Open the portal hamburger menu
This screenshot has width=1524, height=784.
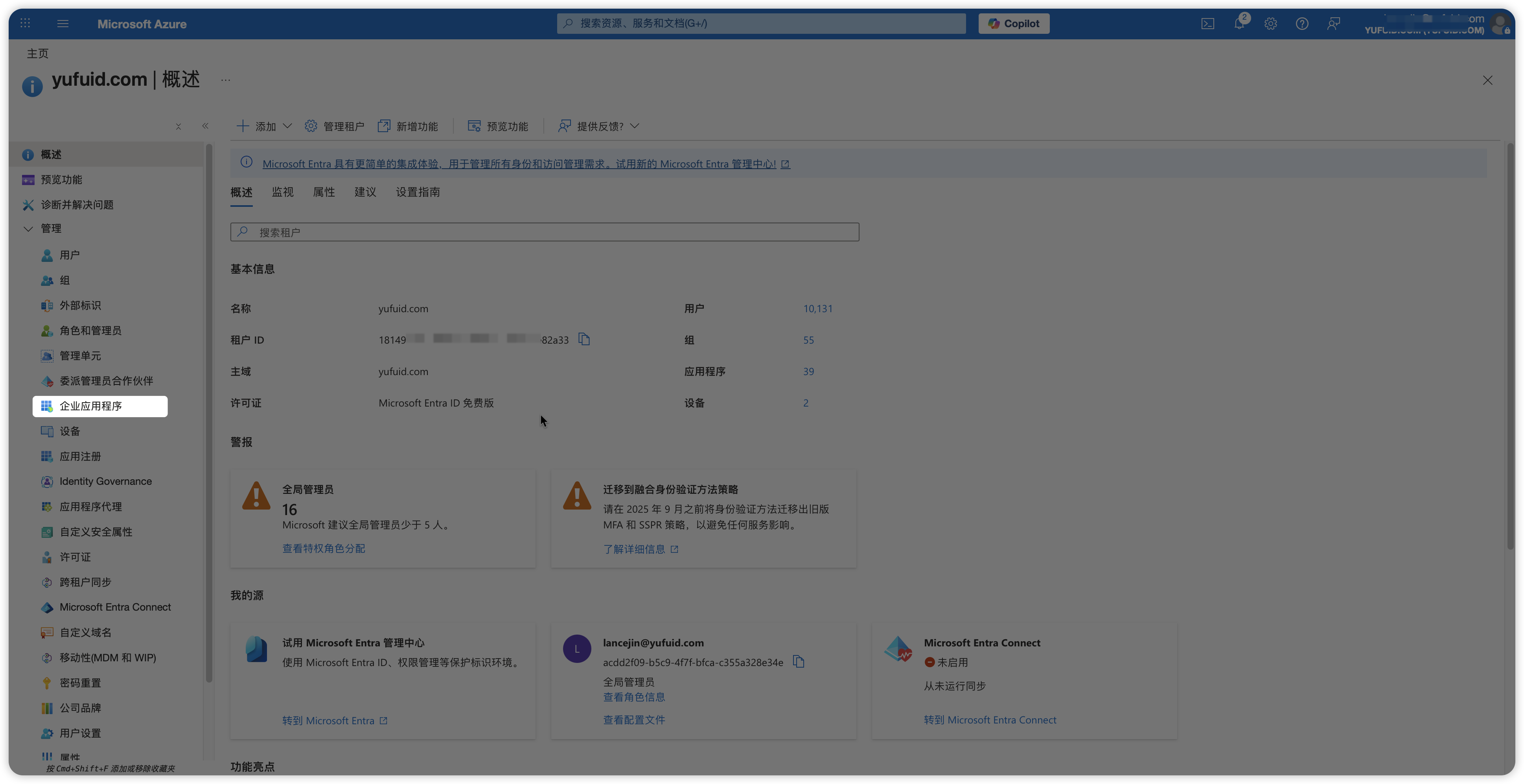point(63,24)
